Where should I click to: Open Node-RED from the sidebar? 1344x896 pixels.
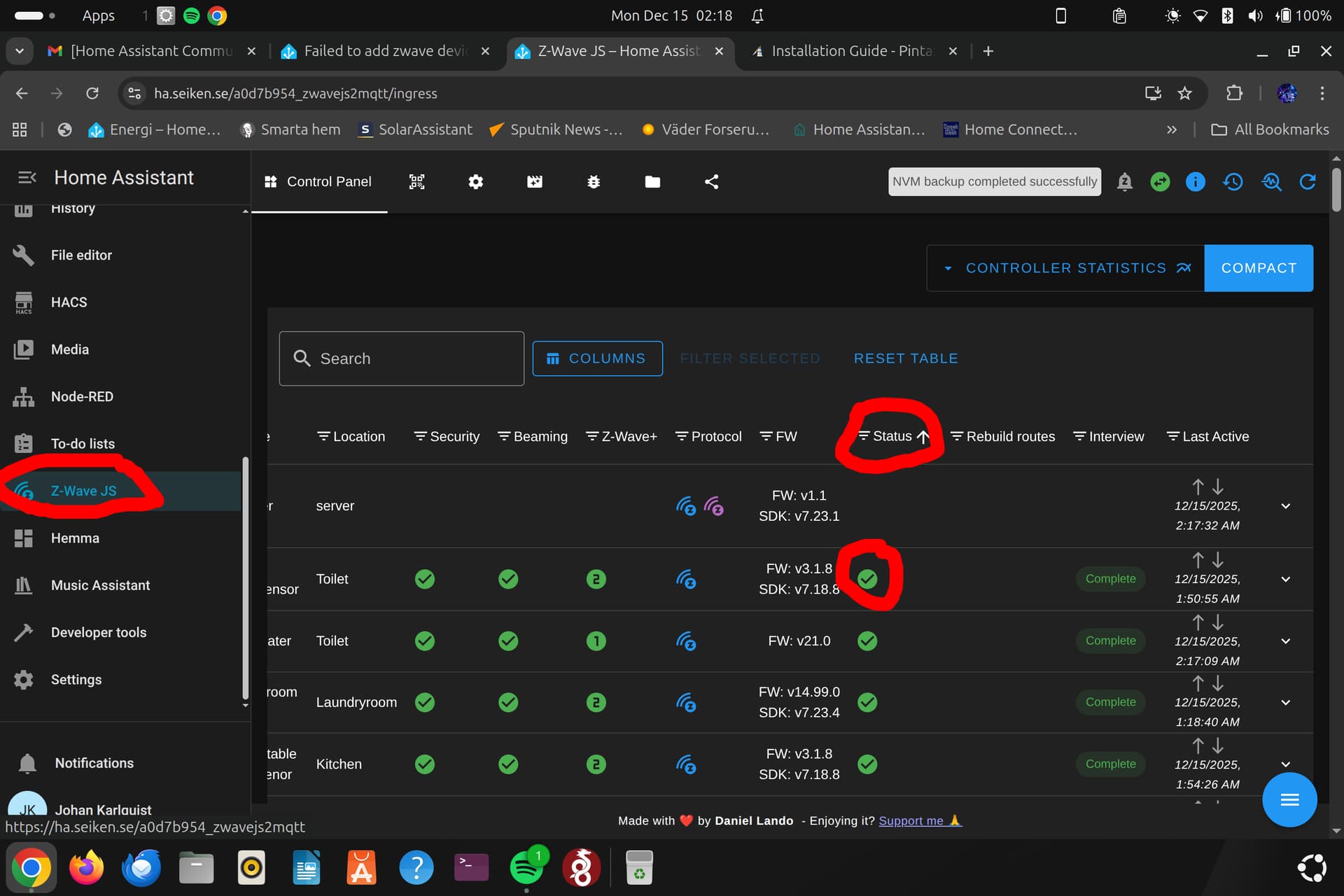82,396
